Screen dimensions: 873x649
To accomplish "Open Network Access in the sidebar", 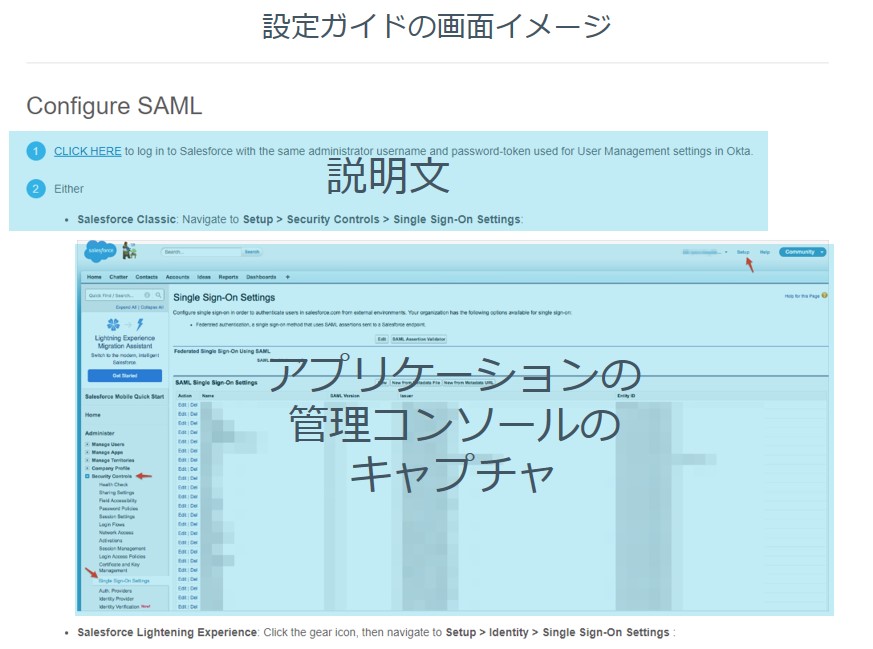I will (116, 533).
